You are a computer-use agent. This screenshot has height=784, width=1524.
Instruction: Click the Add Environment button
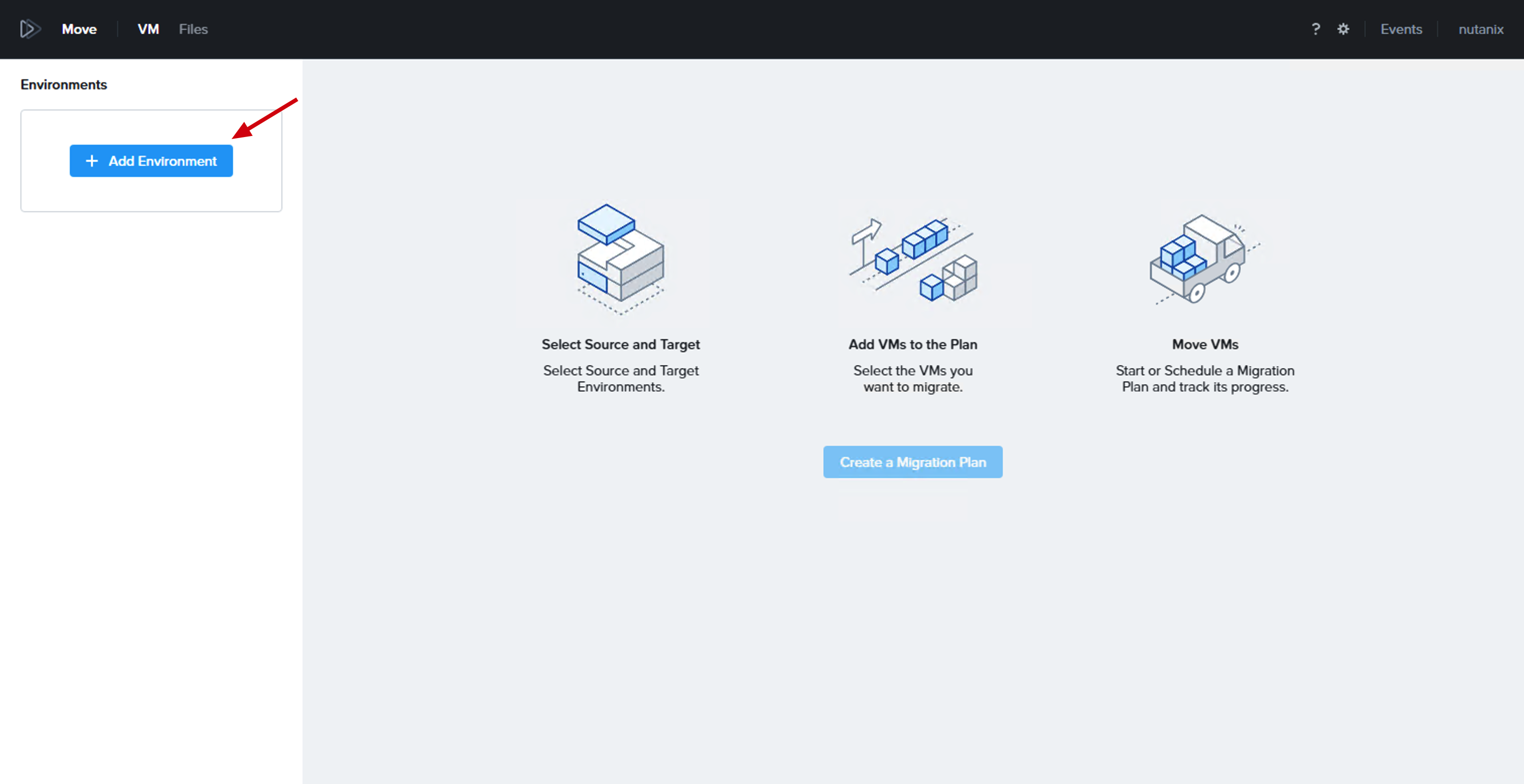pyautogui.click(x=152, y=161)
